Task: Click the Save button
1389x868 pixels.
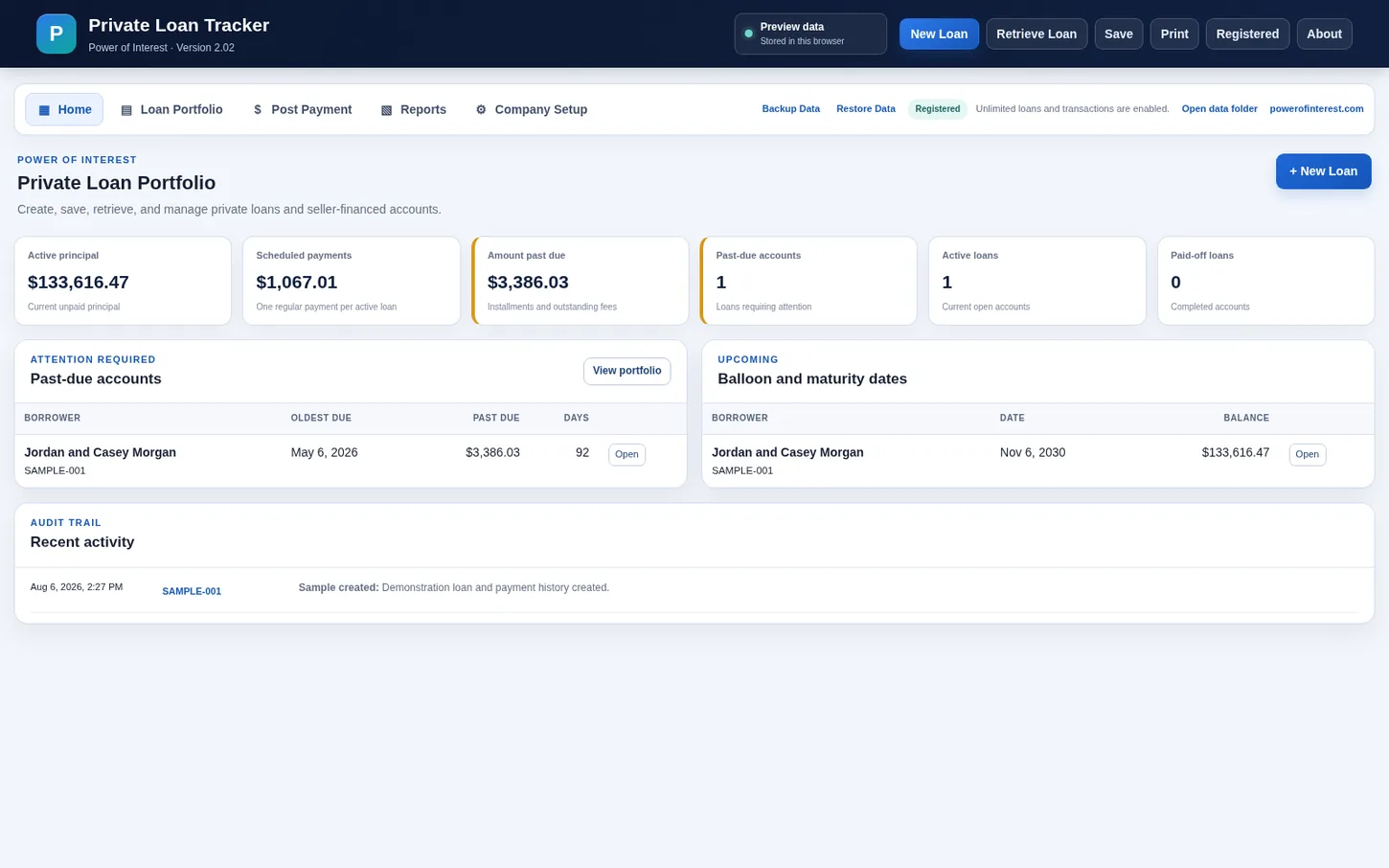Action: 1119,34
